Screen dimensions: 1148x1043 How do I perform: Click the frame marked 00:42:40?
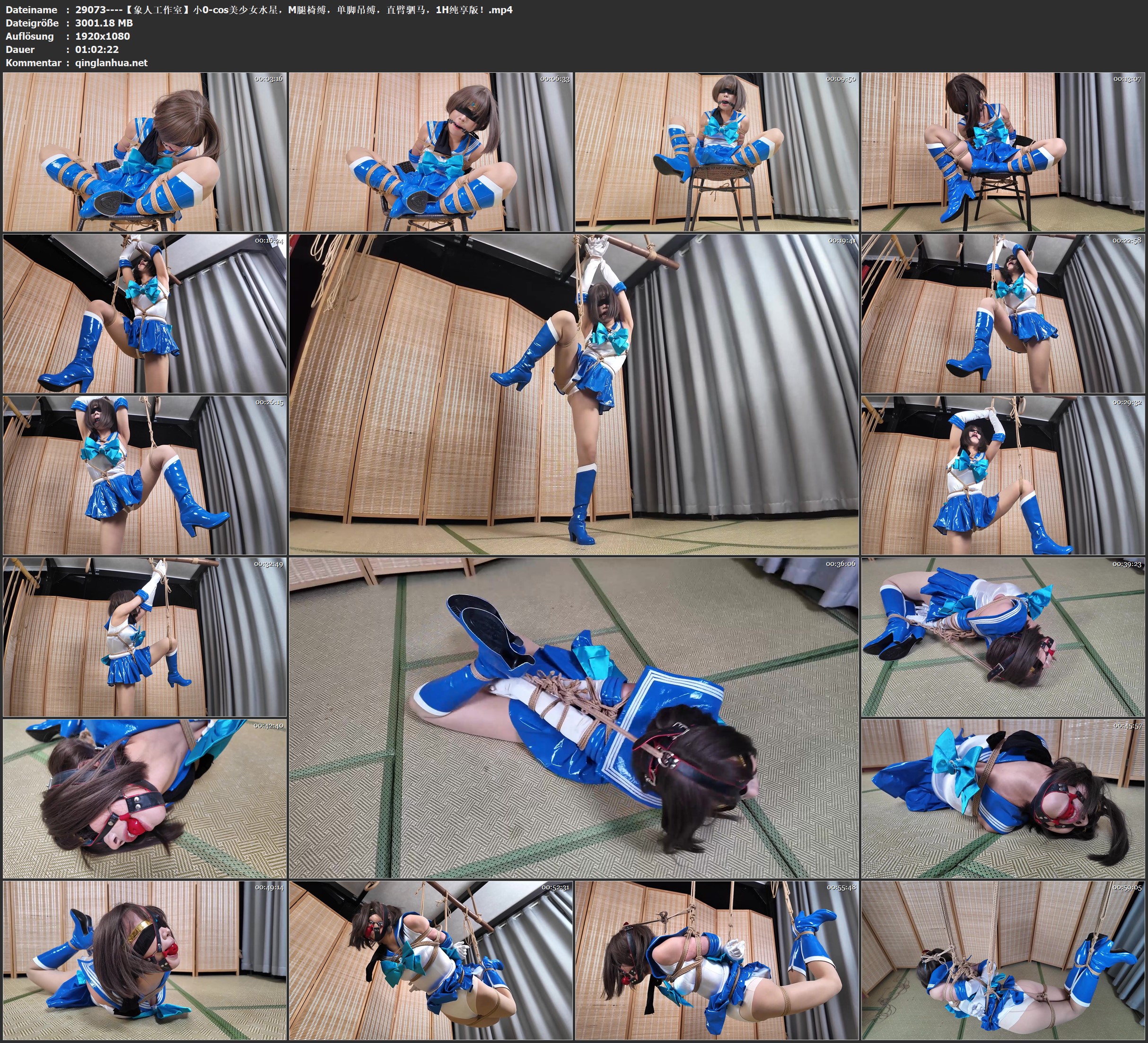click(x=145, y=798)
